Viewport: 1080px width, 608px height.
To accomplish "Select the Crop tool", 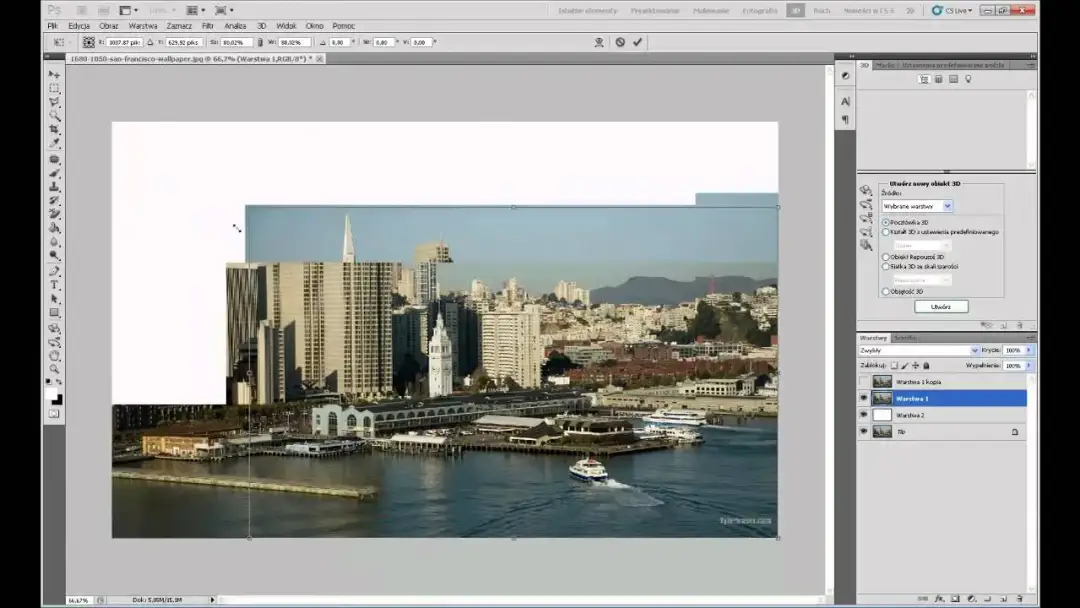I will [x=53, y=130].
